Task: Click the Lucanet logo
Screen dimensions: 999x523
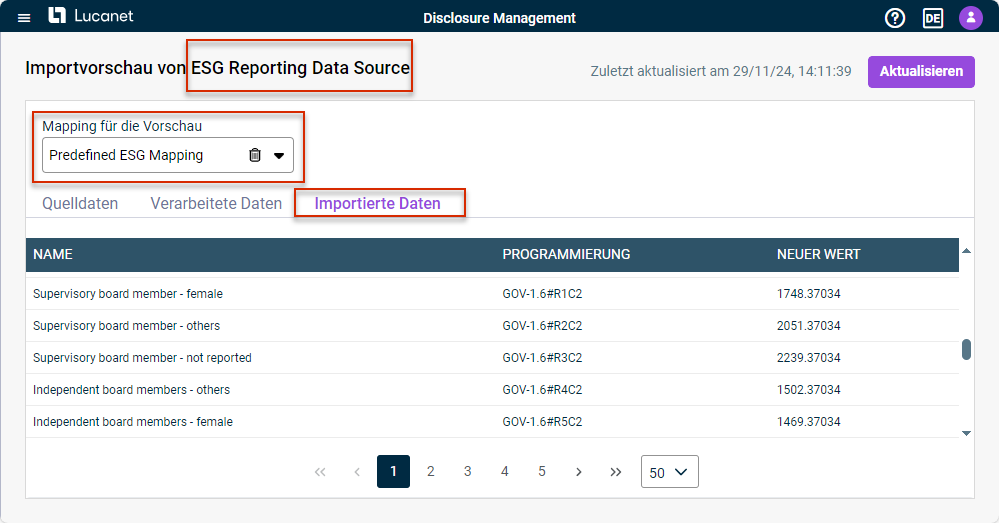Action: point(90,16)
